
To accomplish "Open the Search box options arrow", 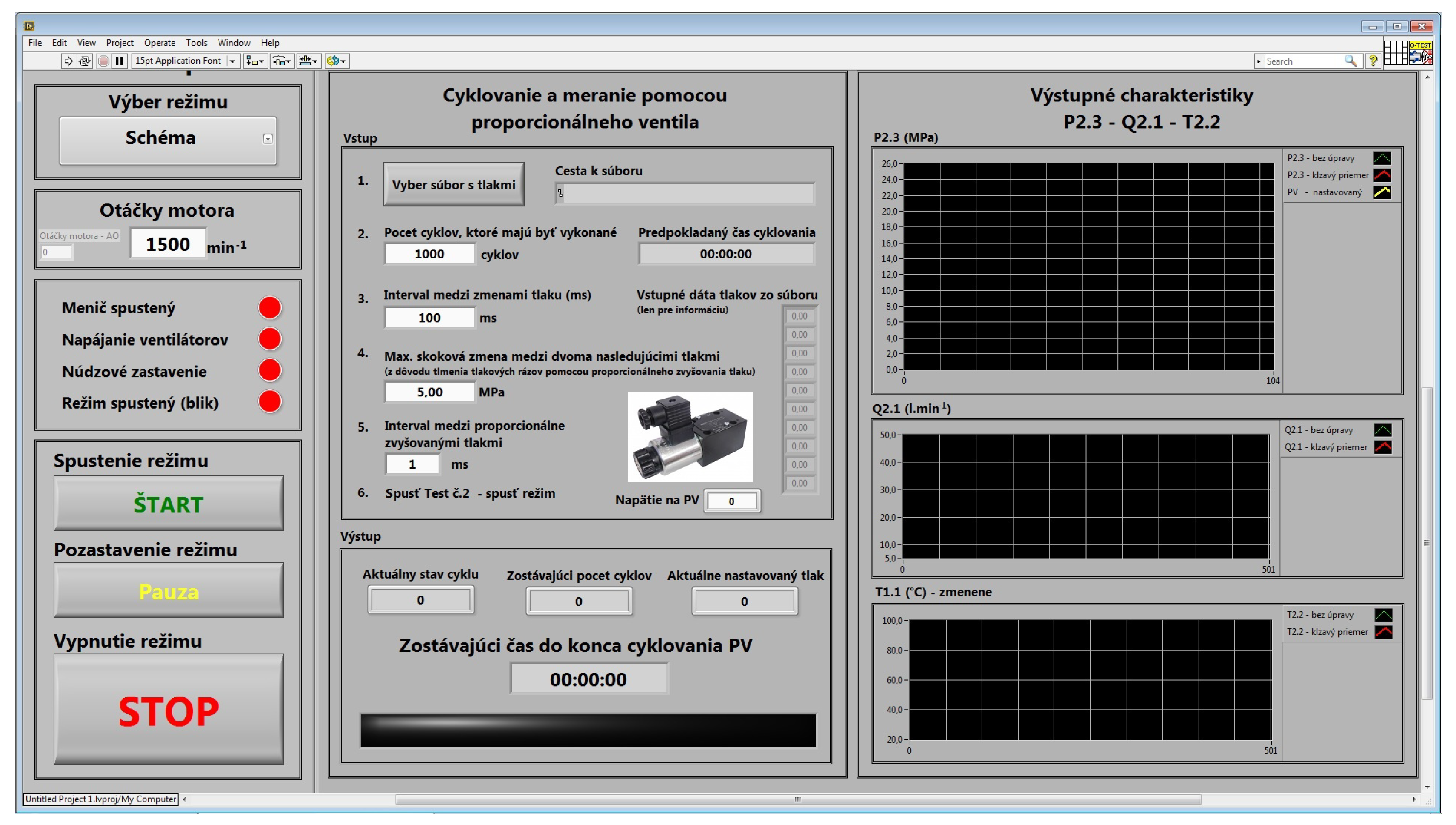I will pyautogui.click(x=1259, y=61).
